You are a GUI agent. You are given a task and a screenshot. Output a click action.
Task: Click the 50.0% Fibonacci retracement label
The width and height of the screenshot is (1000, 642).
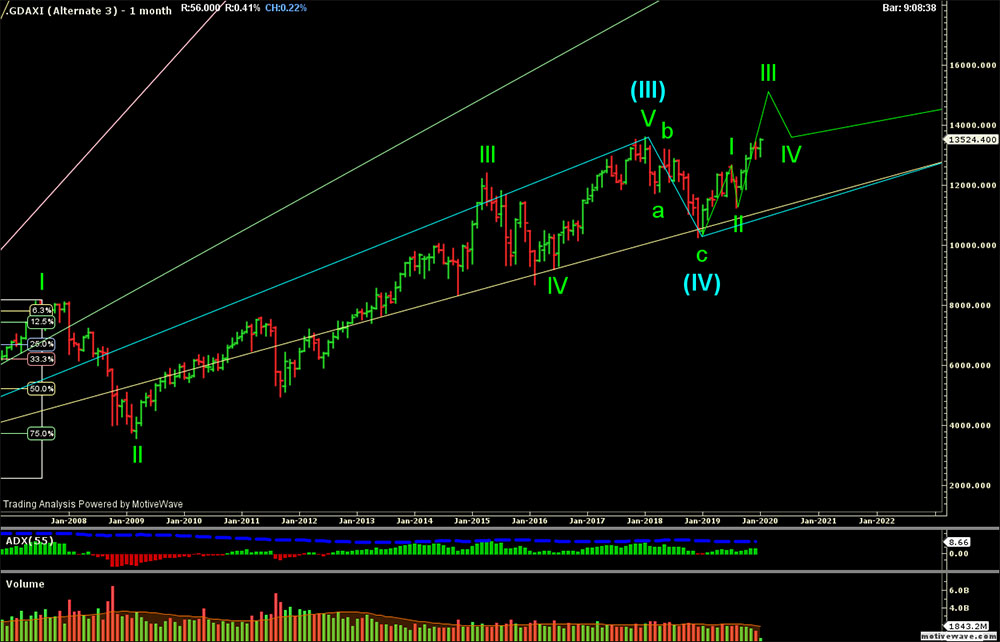click(x=42, y=388)
